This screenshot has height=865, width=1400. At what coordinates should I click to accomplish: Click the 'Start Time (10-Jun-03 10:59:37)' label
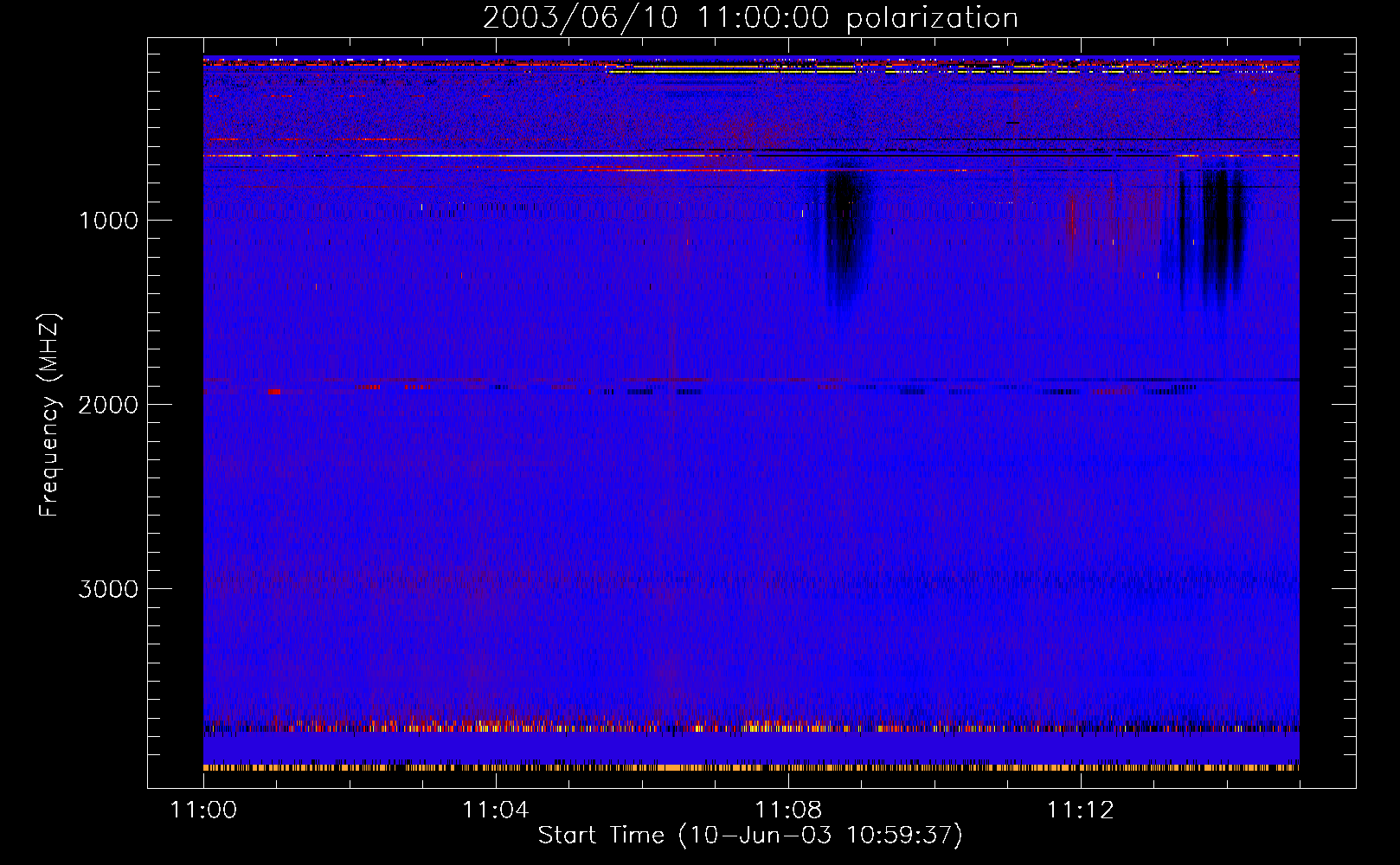[750, 836]
